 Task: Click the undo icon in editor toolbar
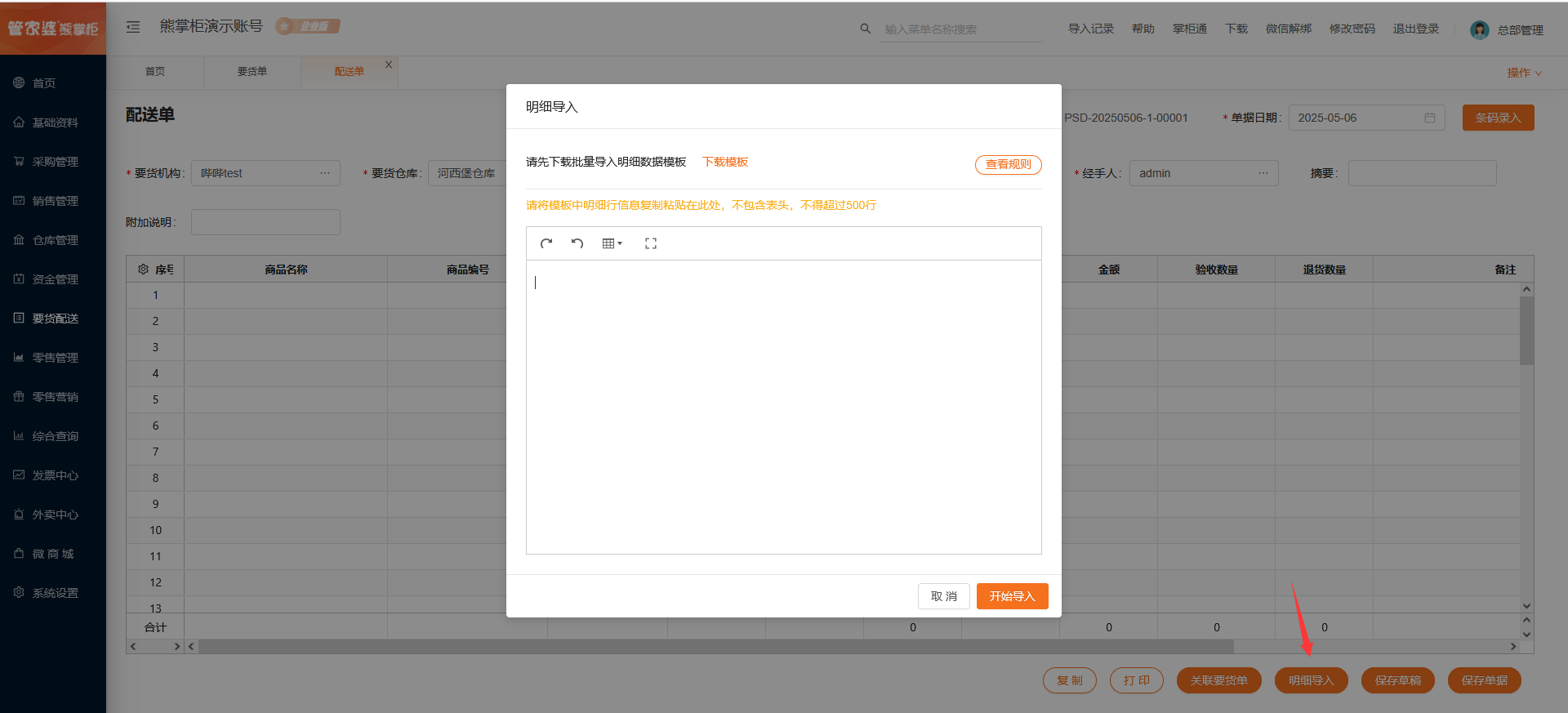[x=577, y=243]
